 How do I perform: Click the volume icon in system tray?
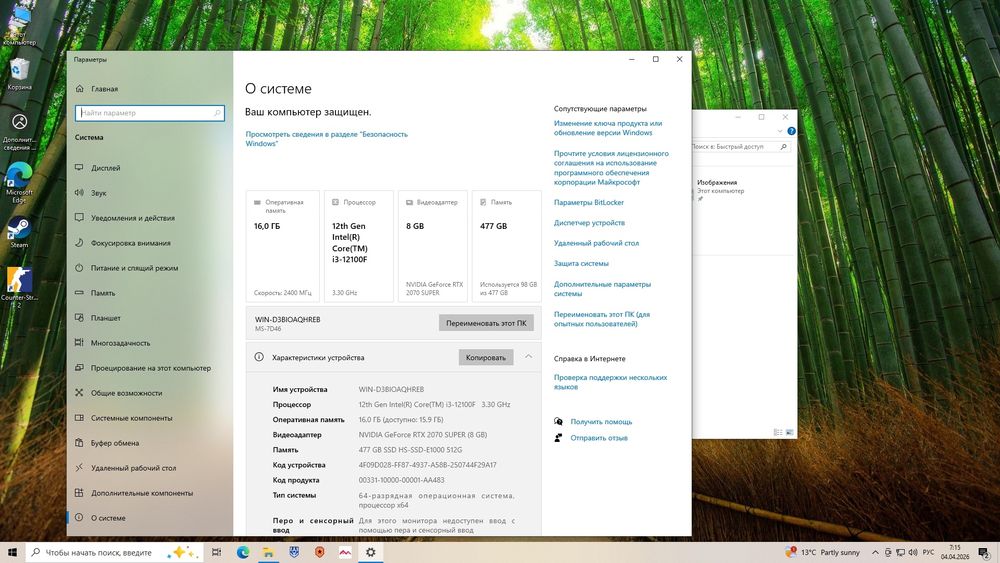pos(913,552)
